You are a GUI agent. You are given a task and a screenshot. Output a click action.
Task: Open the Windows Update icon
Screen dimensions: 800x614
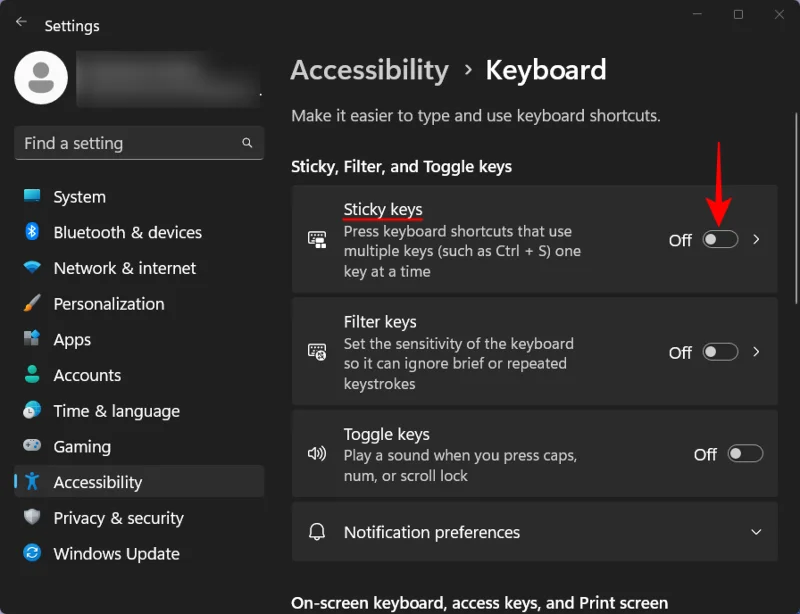(32, 554)
